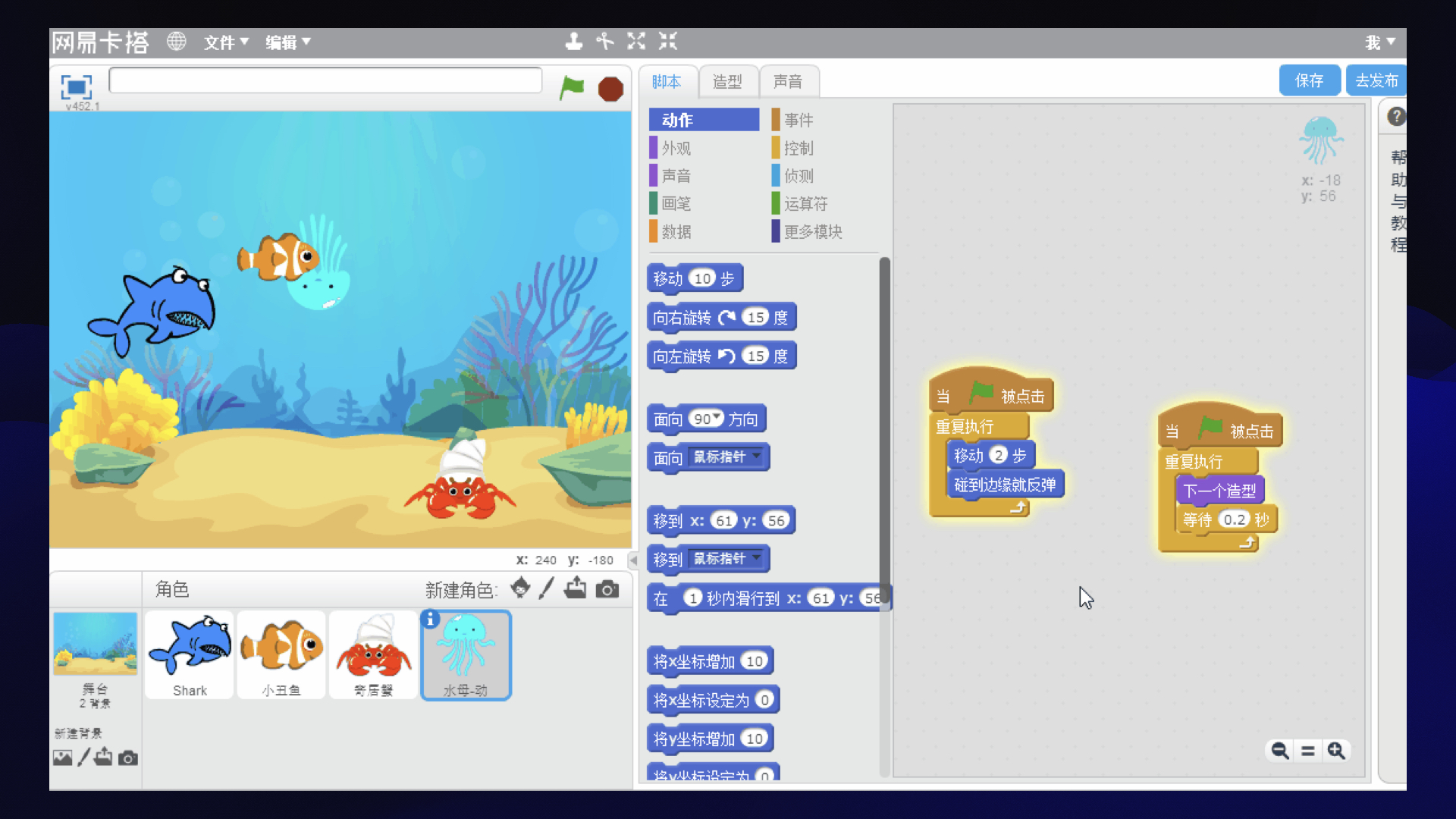Image resolution: width=1456 pixels, height=819 pixels.
Task: Switch to the 造型 tab
Action: click(727, 81)
